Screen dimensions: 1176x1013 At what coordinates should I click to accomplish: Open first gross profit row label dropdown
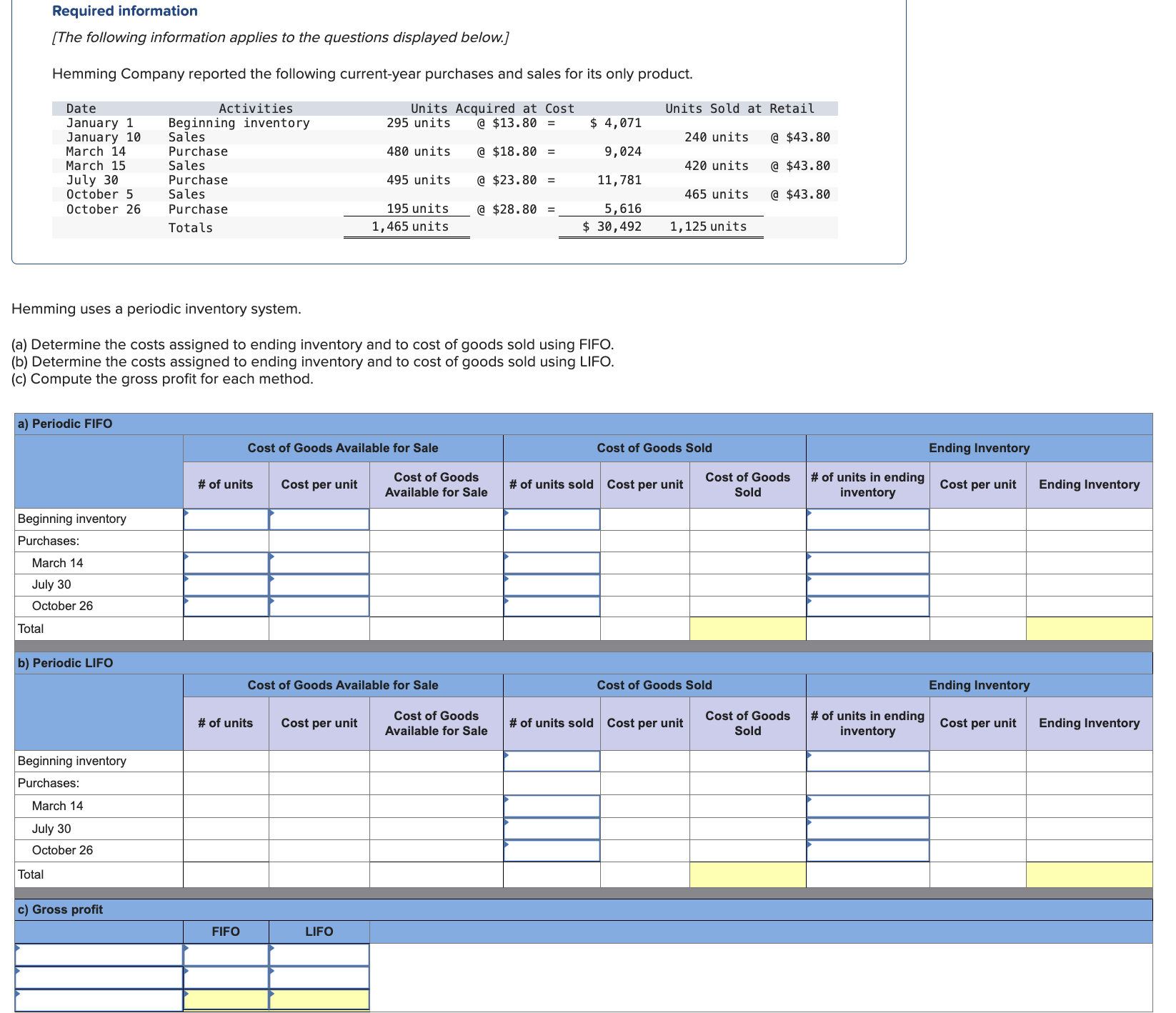(99, 955)
